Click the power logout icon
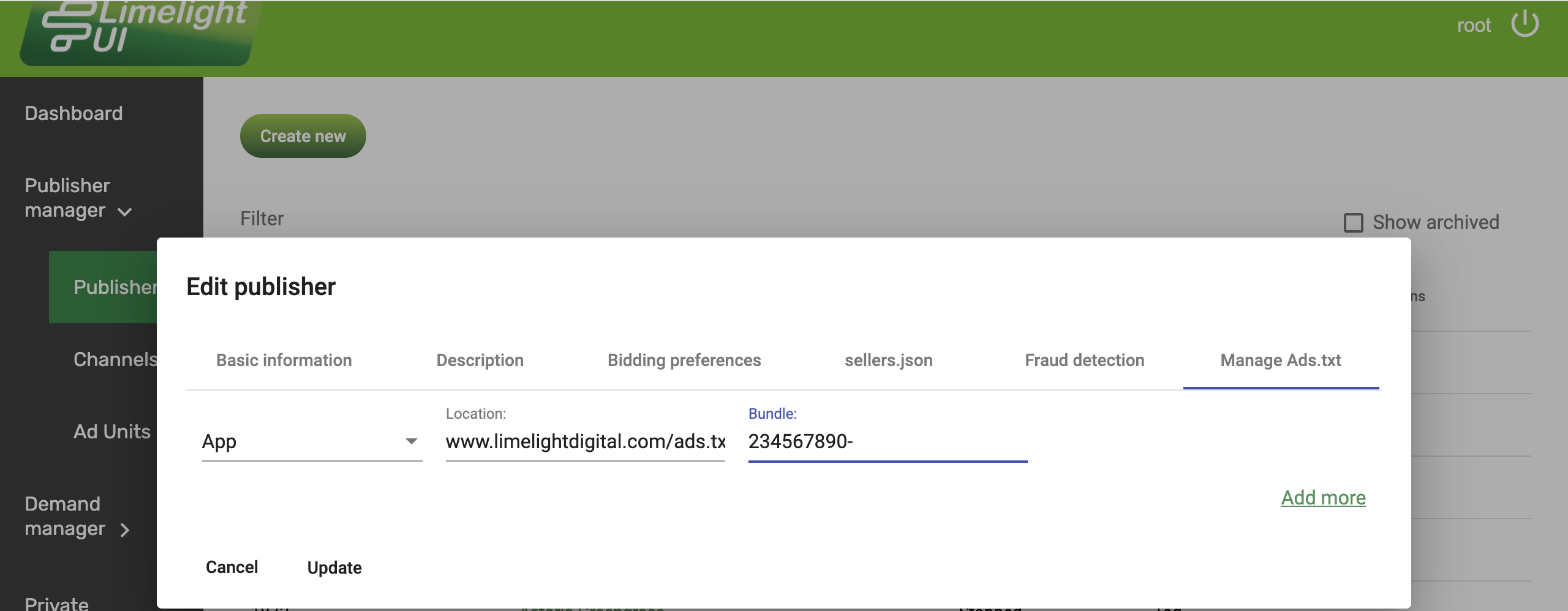1568x611 pixels. click(x=1524, y=25)
